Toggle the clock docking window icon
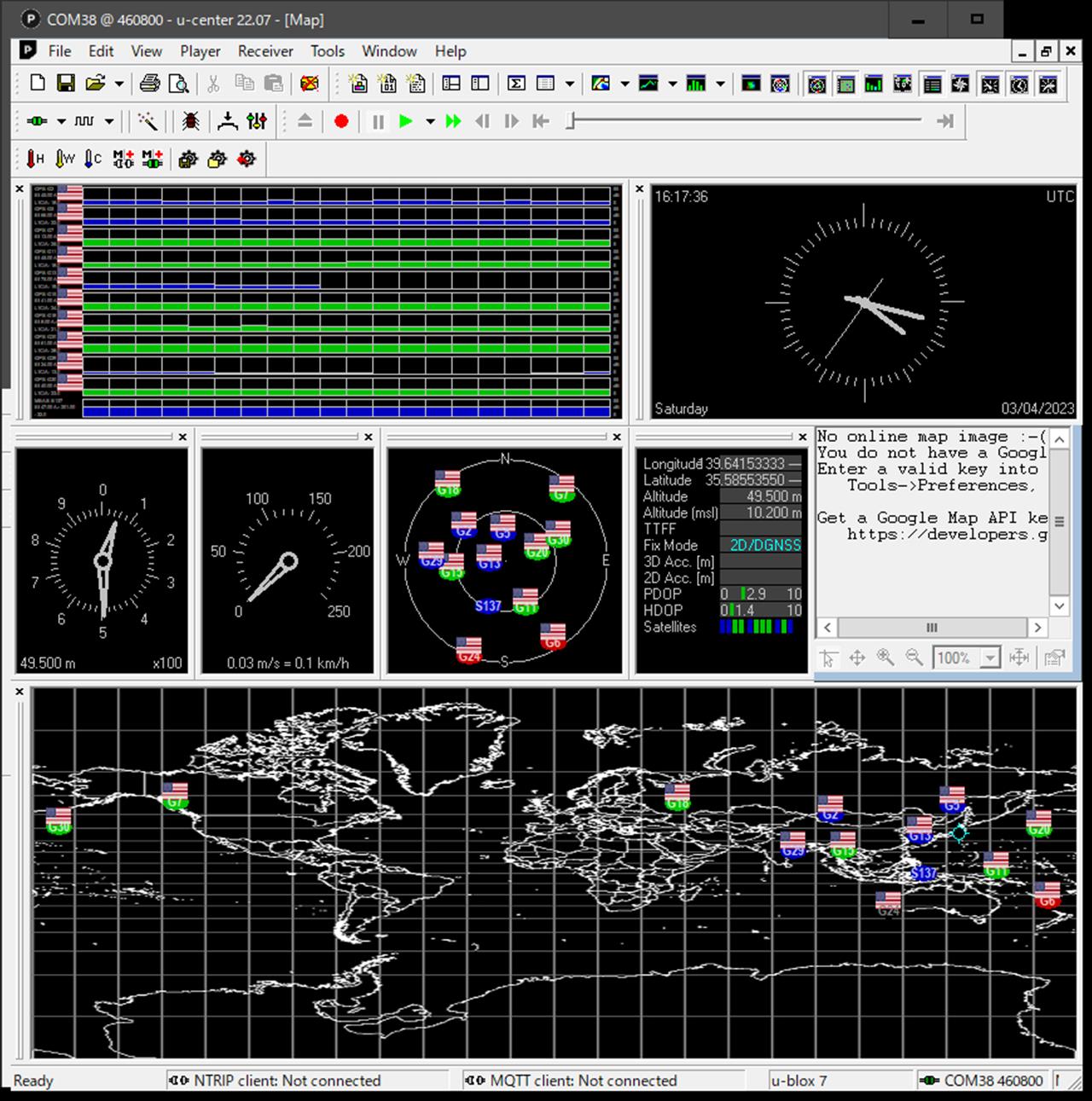 click(x=1019, y=84)
